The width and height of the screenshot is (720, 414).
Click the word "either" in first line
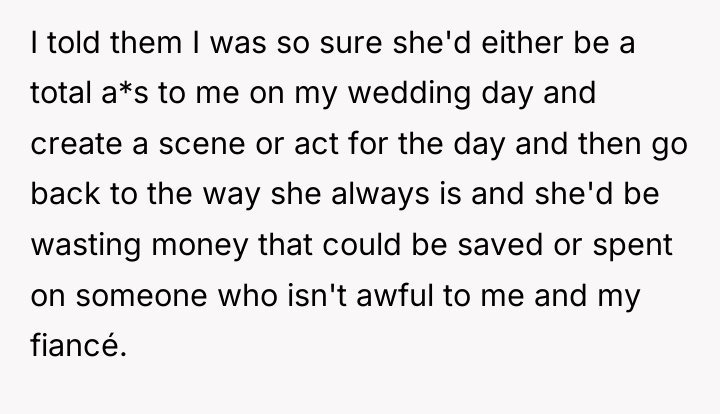(522, 43)
